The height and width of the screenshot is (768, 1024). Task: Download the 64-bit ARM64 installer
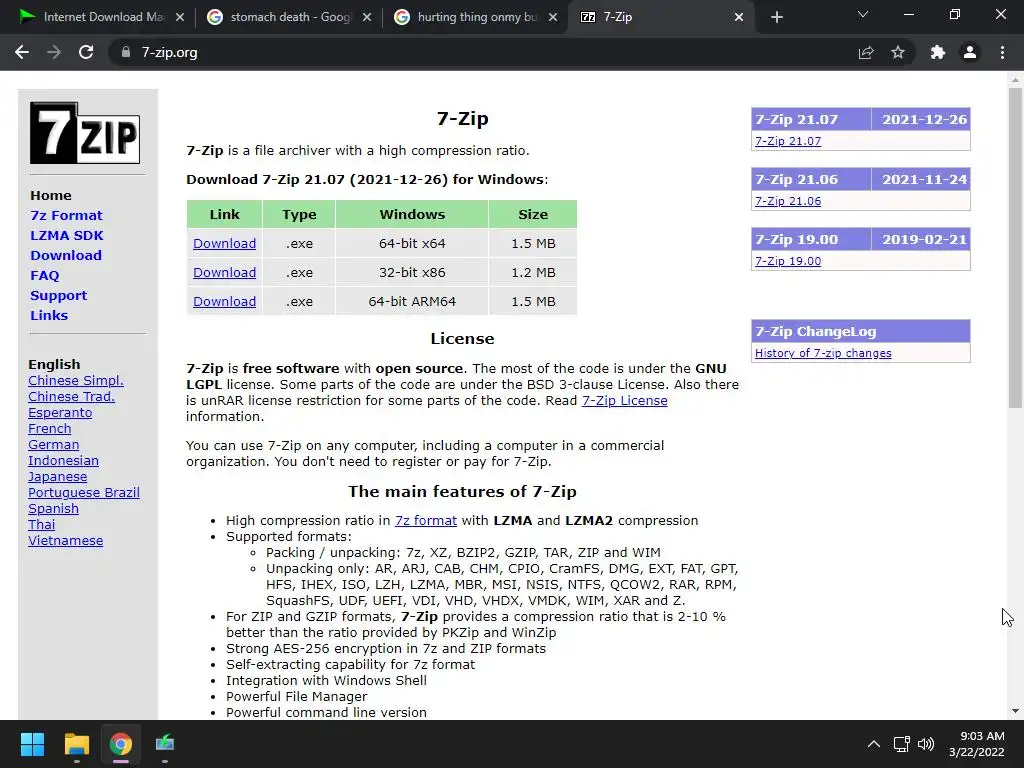(x=224, y=302)
